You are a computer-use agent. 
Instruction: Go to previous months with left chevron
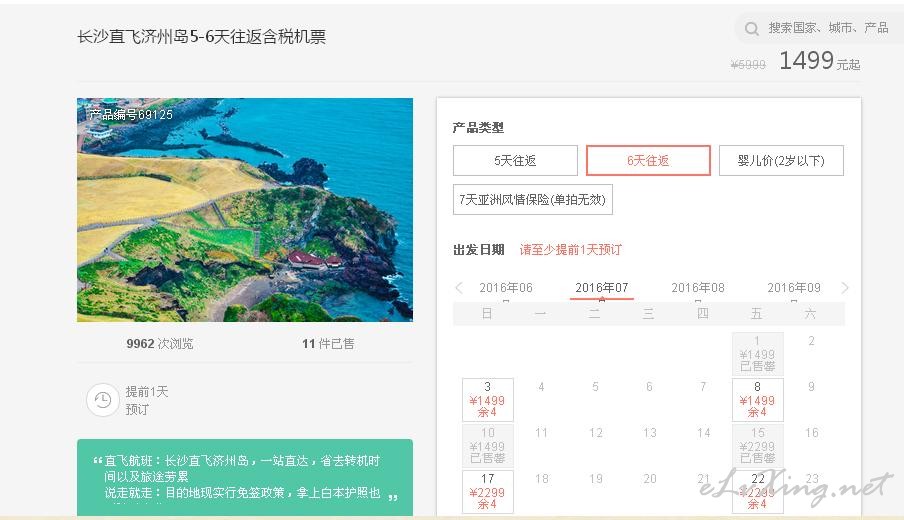[459, 288]
